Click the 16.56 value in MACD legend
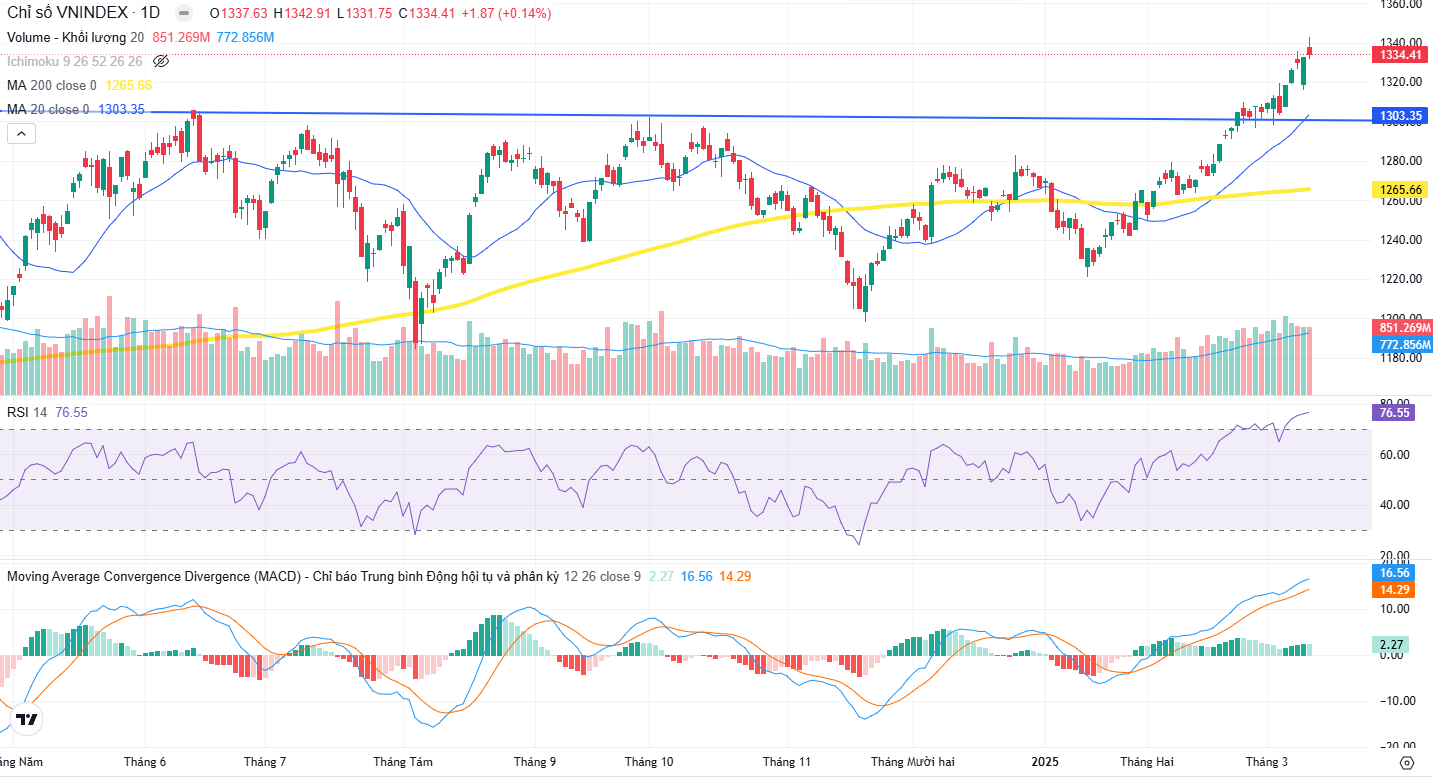Viewport: 1433px width, 780px height. [695, 577]
